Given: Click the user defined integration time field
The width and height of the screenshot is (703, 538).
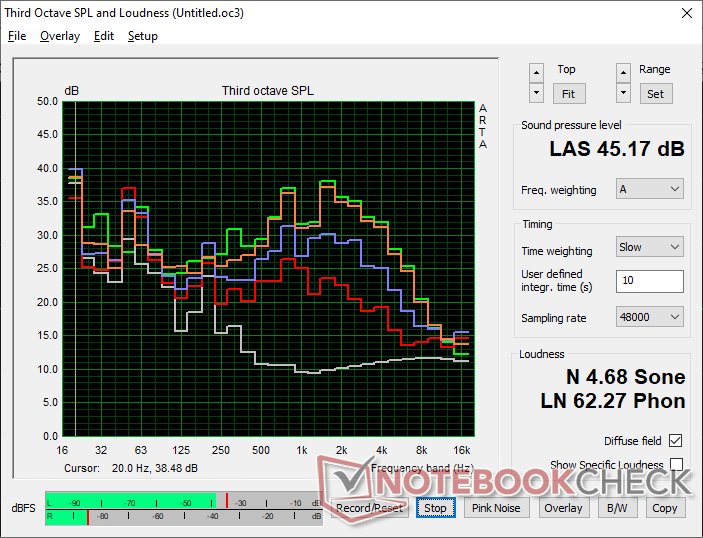Looking at the screenshot, I should point(650,281).
